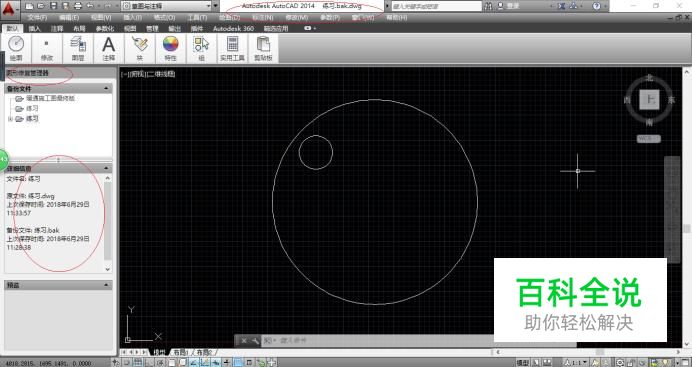Open the 剪贴板 (Clipboard) ribbon panel
Screen dimensions: 692x367
tap(263, 48)
